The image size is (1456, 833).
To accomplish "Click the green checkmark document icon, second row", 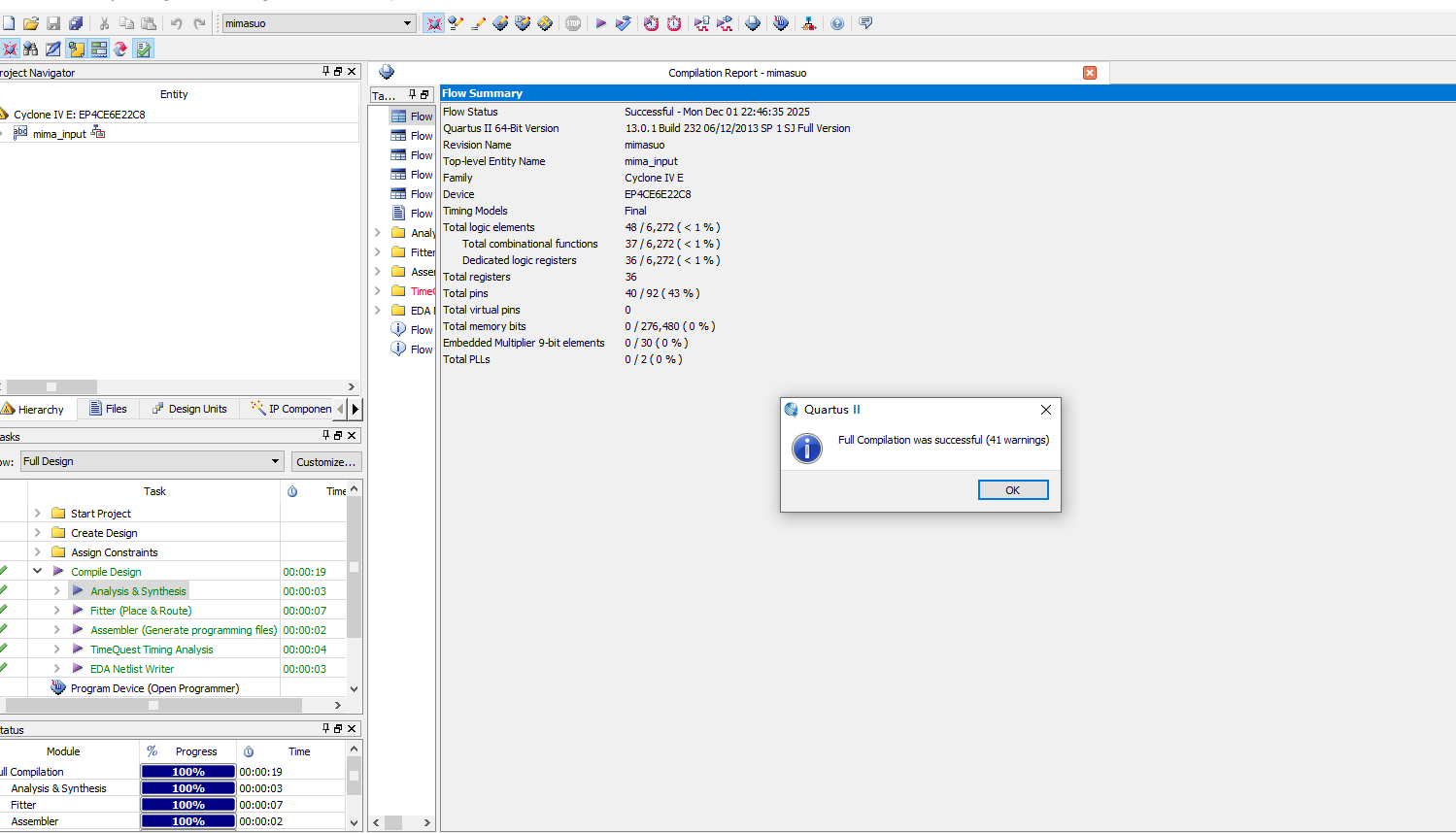I will 144,49.
